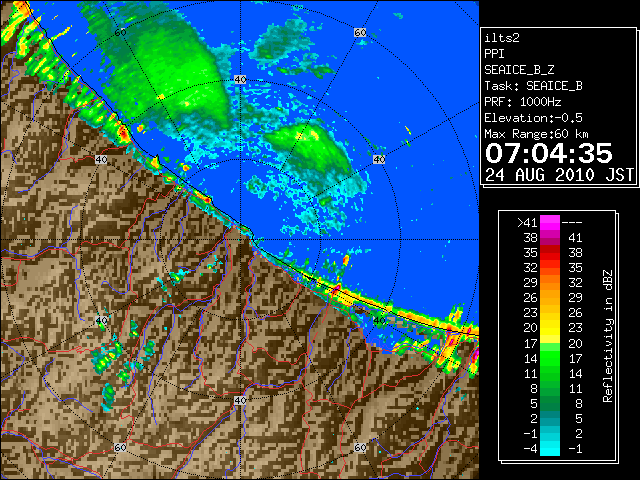640x480 pixels.
Task: Pick the cyan -4 to -1 dBZ band
Action: [x=550, y=448]
